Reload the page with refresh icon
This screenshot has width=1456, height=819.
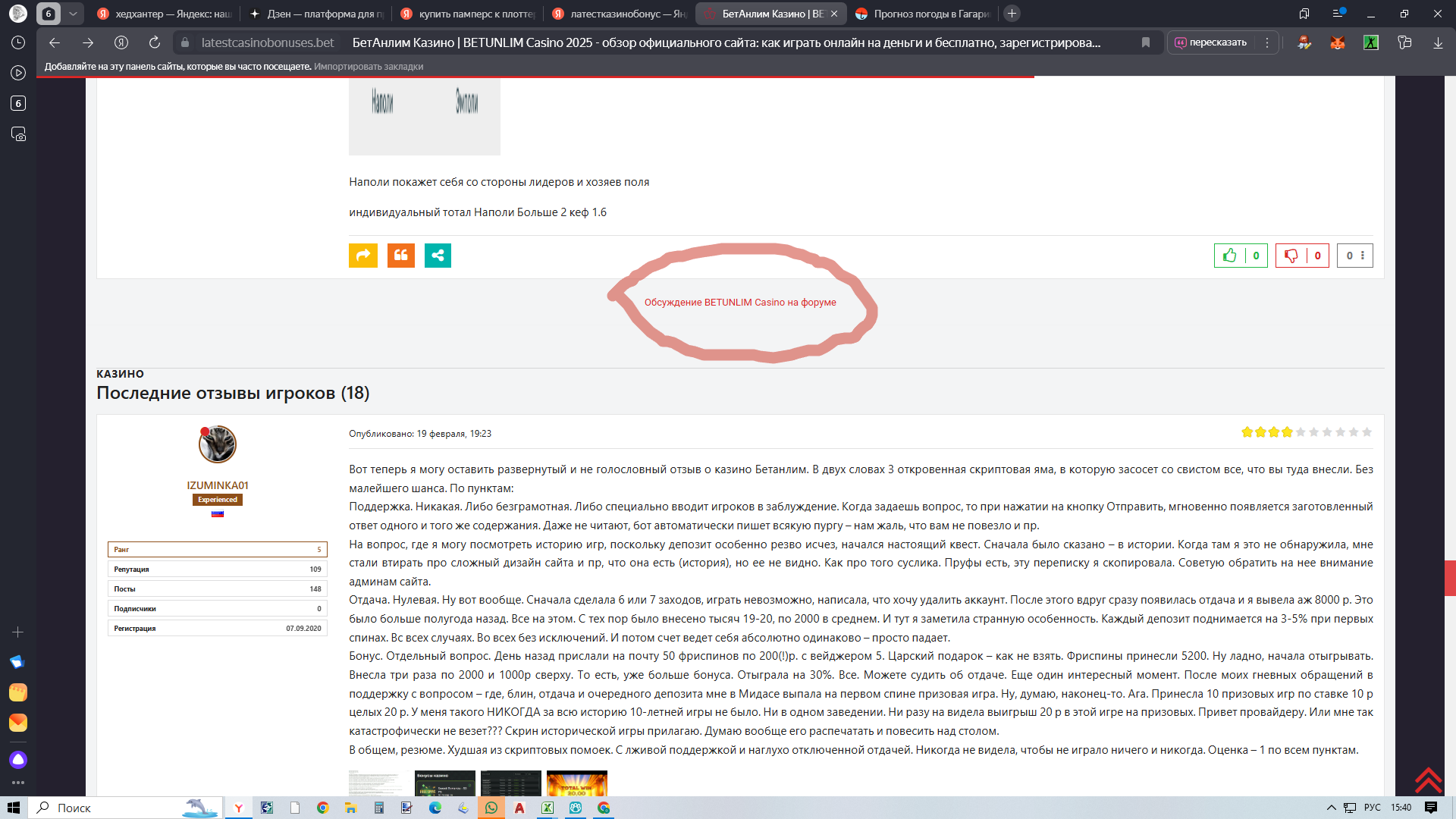coord(155,42)
